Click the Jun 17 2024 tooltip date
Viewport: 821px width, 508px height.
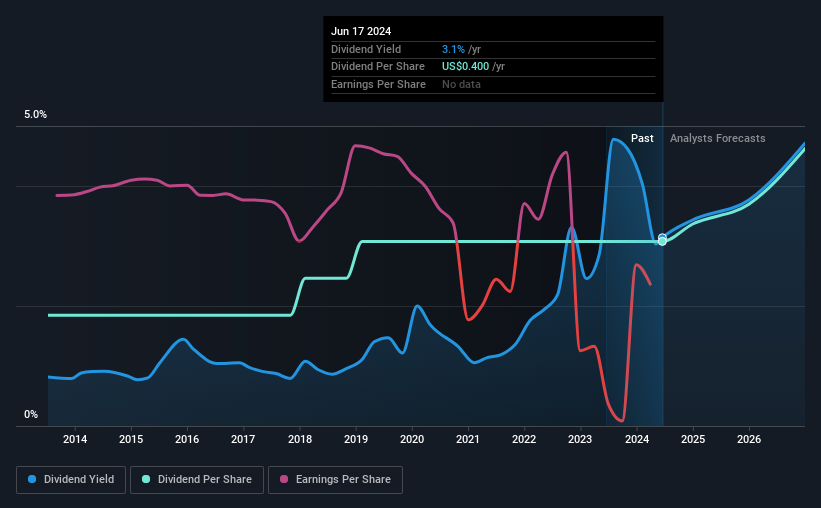[x=361, y=31]
